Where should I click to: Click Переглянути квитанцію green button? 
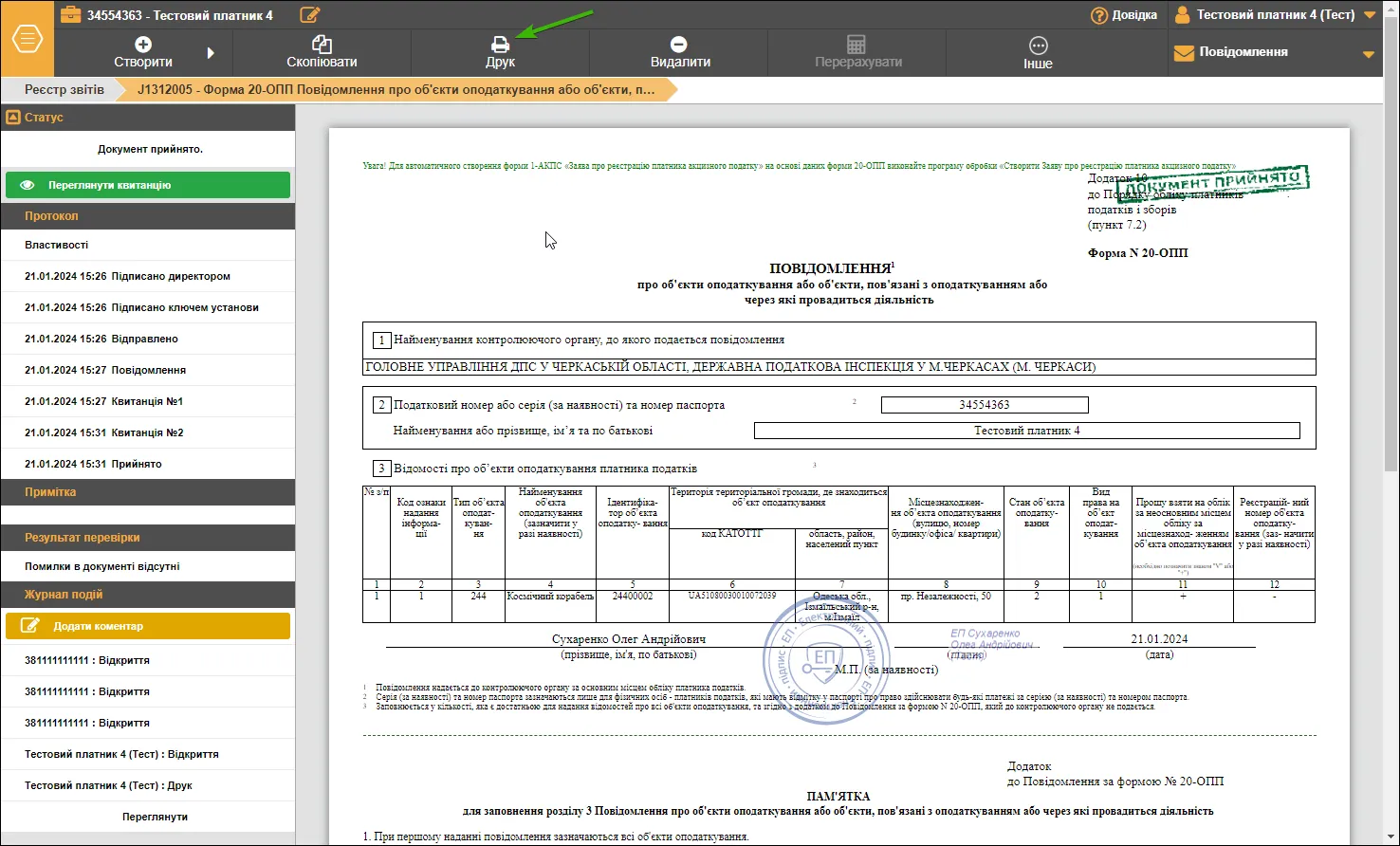pos(148,185)
